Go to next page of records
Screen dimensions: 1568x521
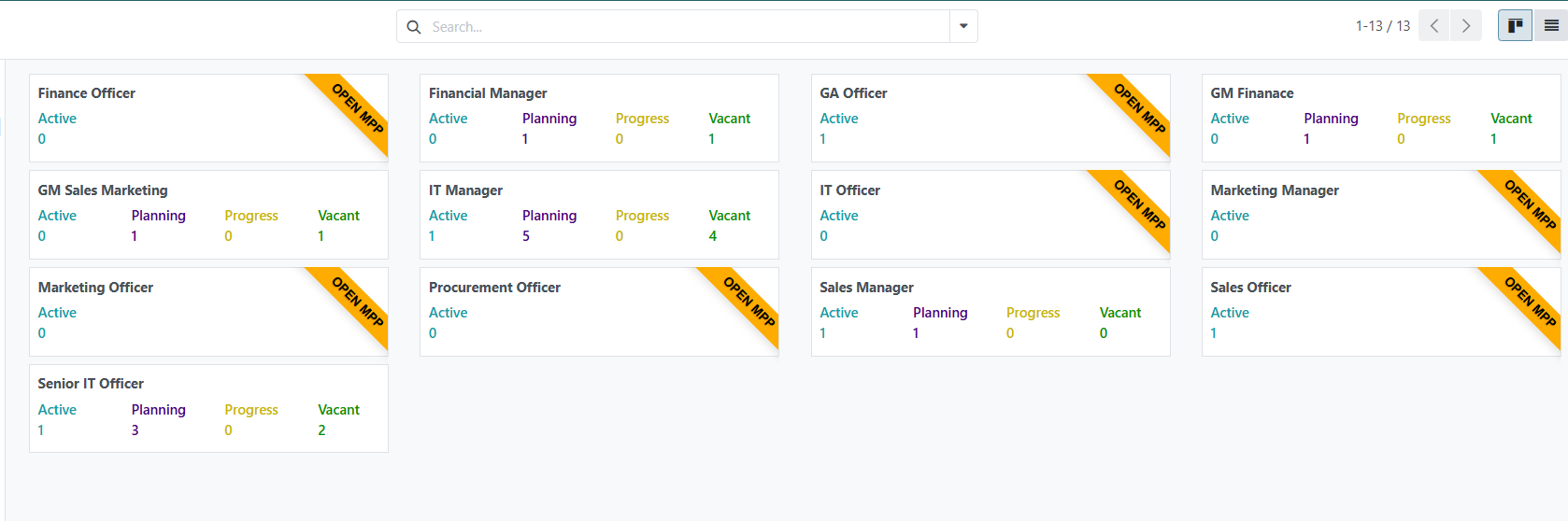click(1466, 26)
